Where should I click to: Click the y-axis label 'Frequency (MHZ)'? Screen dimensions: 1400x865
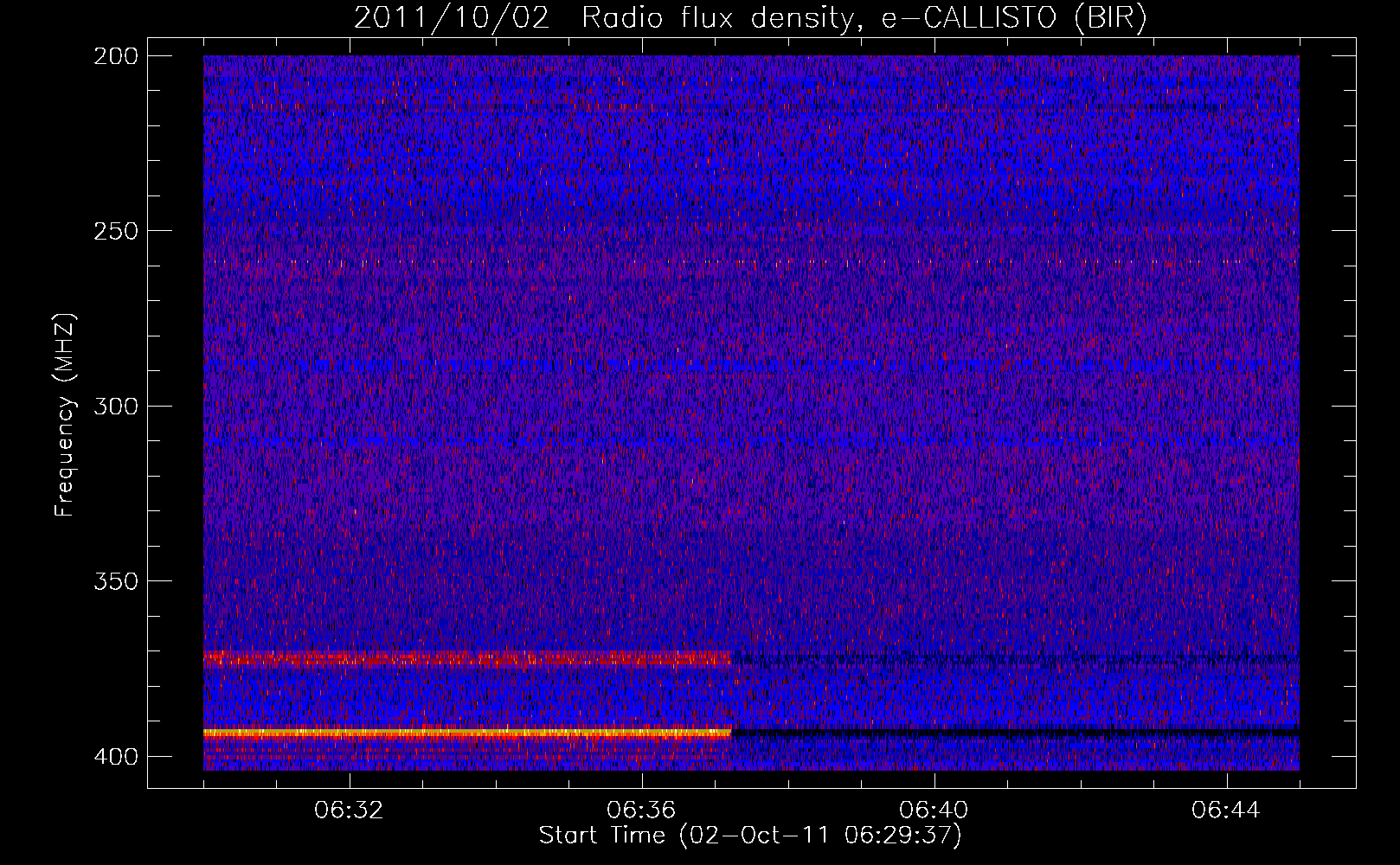(65, 414)
